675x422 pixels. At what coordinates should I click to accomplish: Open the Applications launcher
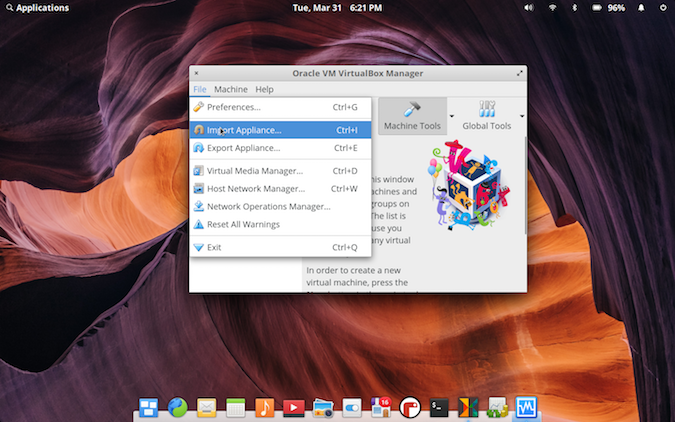point(37,8)
